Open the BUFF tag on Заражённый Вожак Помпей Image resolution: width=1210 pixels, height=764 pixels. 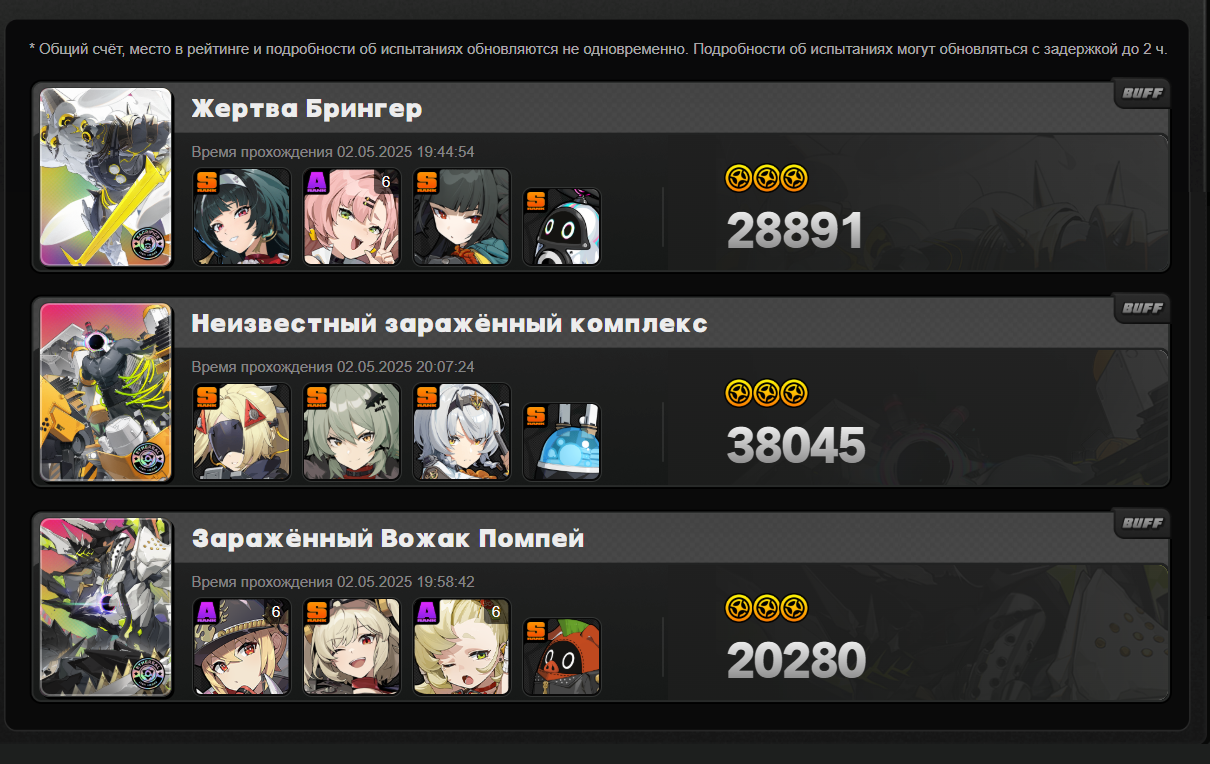1142,523
